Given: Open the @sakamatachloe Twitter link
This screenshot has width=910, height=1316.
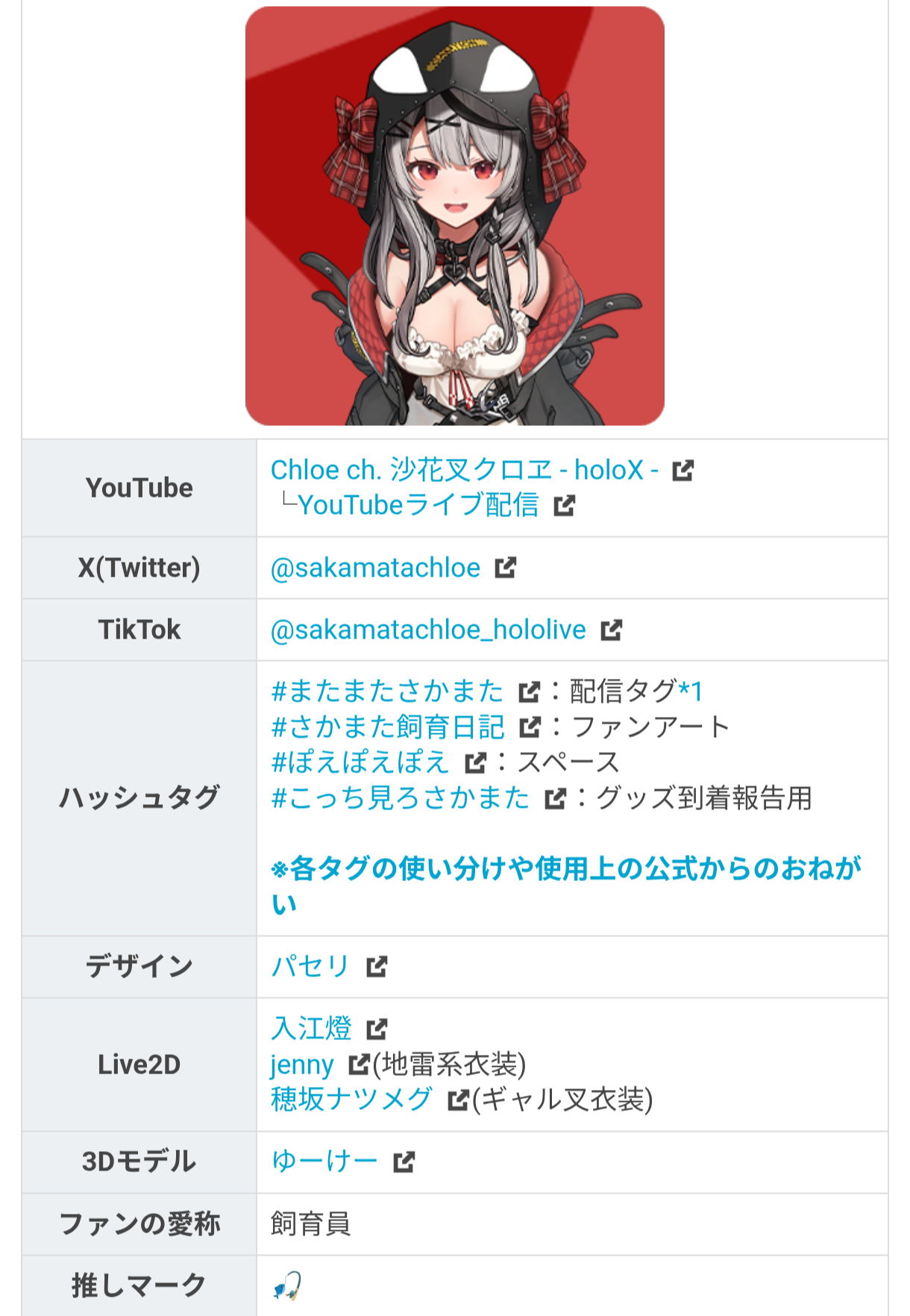Looking at the screenshot, I should click(375, 568).
